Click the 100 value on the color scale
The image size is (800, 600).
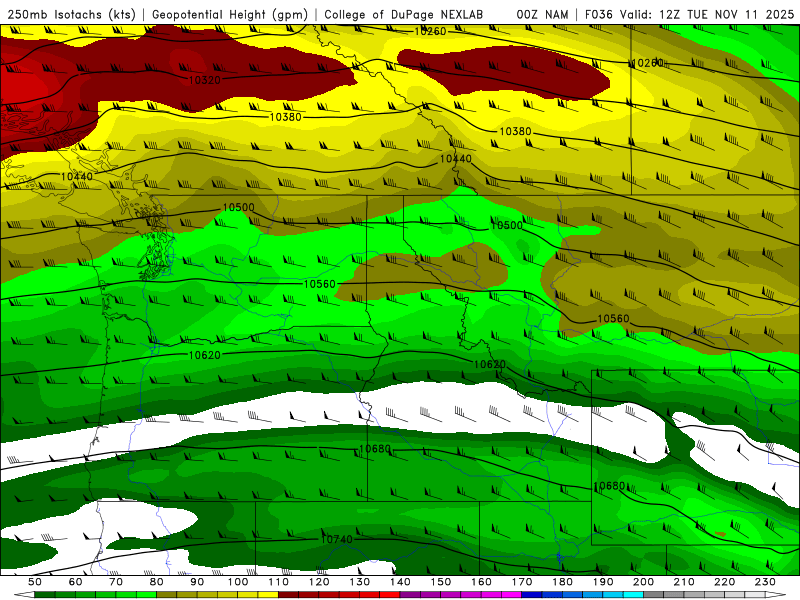(238, 582)
